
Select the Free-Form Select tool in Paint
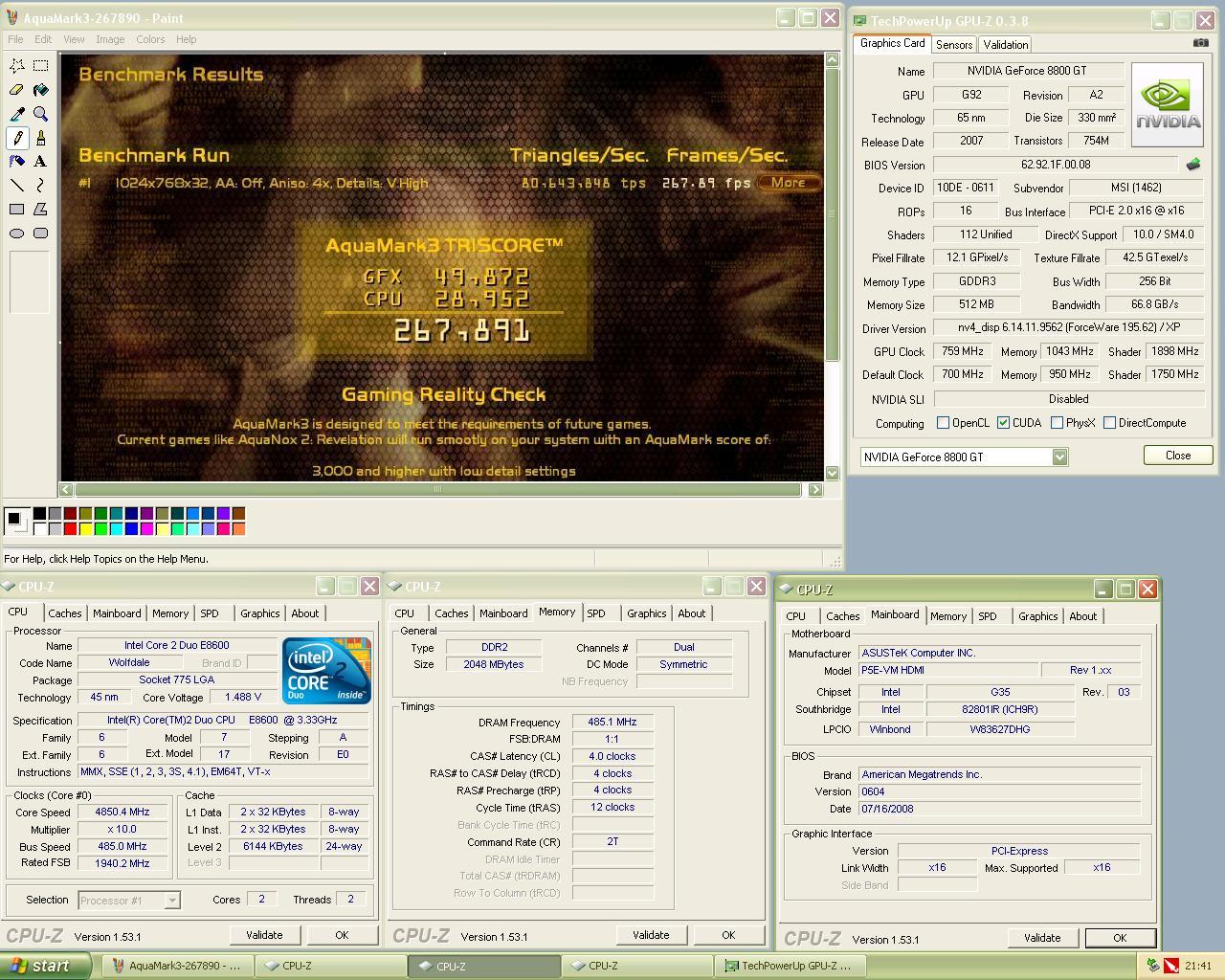17,66
